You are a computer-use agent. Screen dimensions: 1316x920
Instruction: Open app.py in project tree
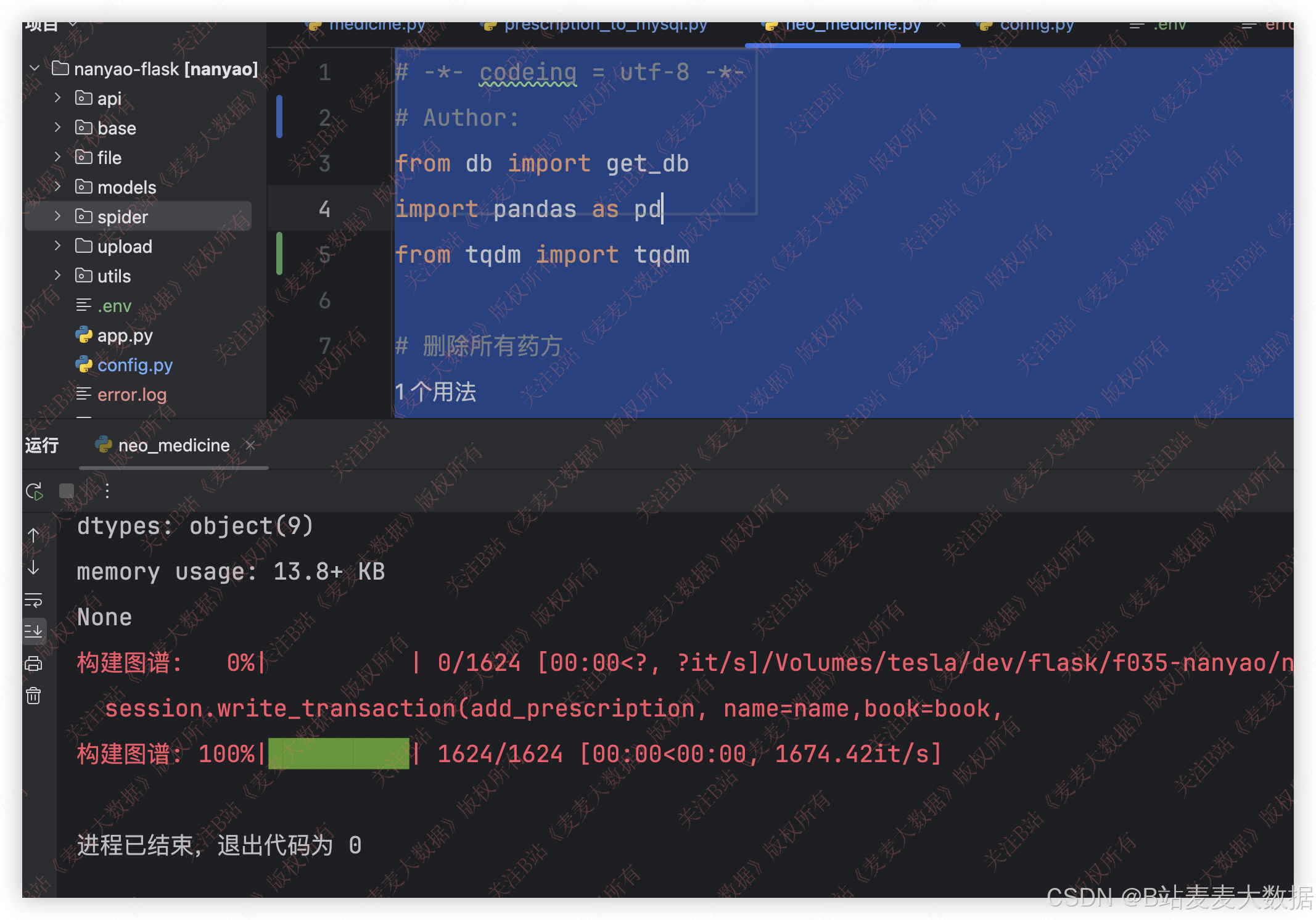(125, 335)
